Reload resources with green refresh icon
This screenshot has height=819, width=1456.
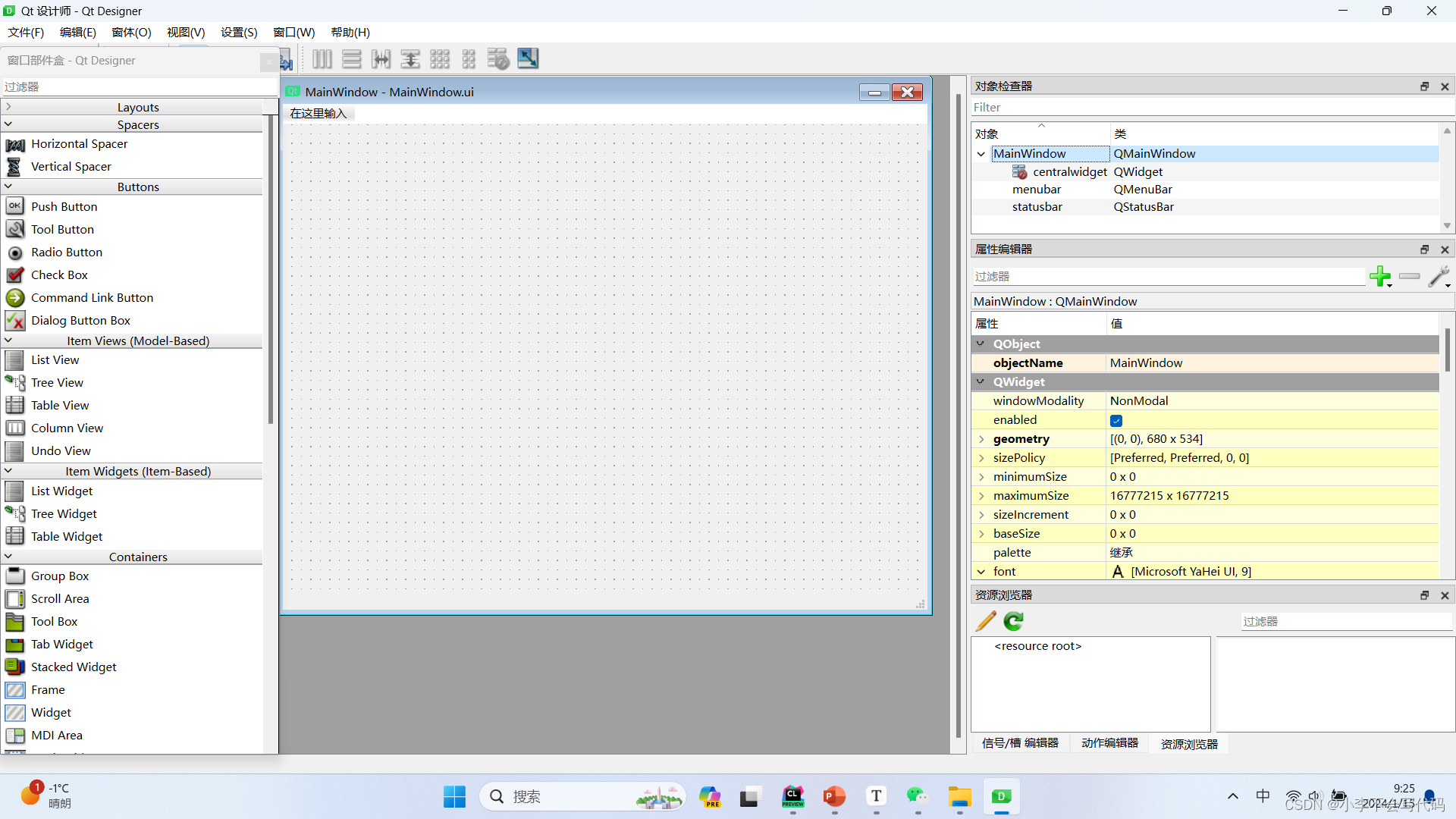tap(1014, 621)
